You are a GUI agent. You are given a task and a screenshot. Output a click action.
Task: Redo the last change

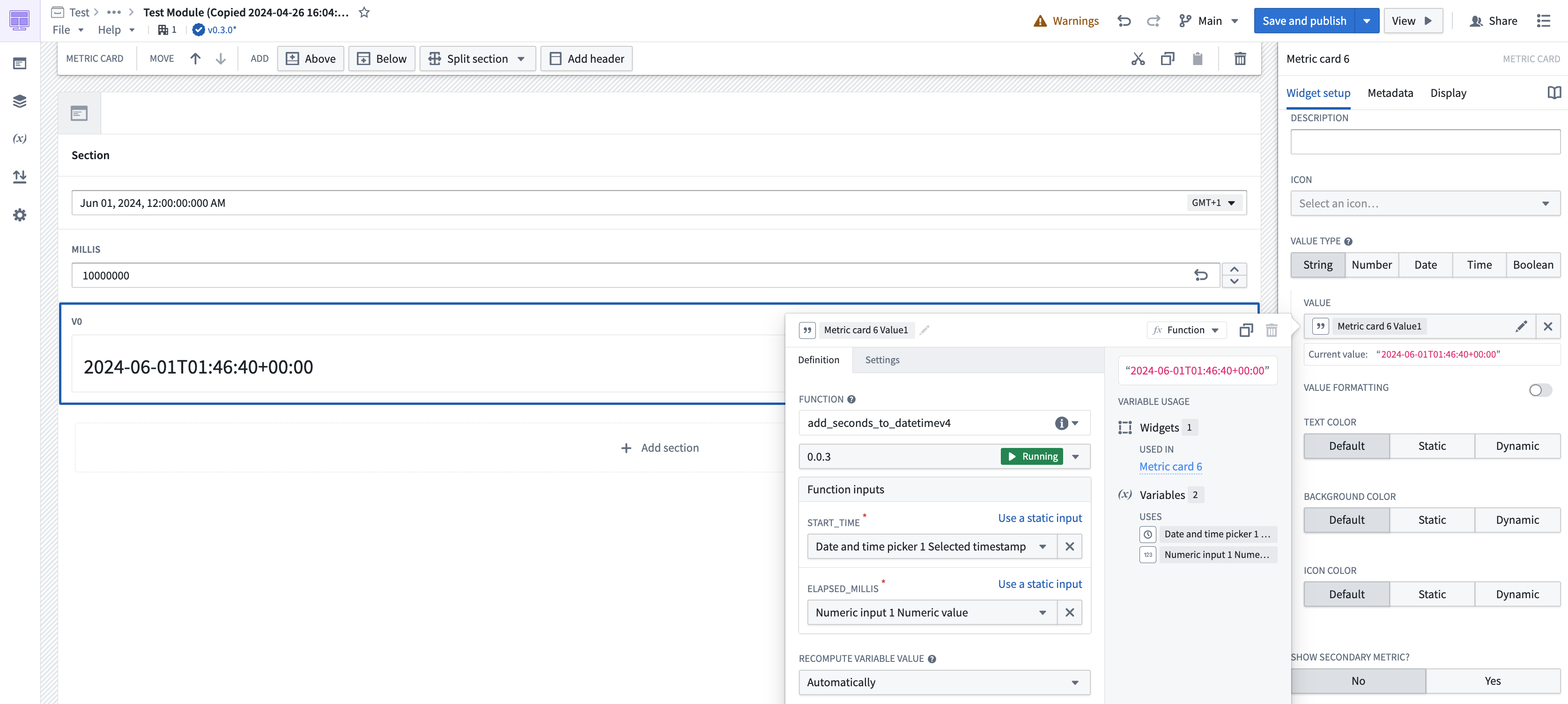[1153, 21]
